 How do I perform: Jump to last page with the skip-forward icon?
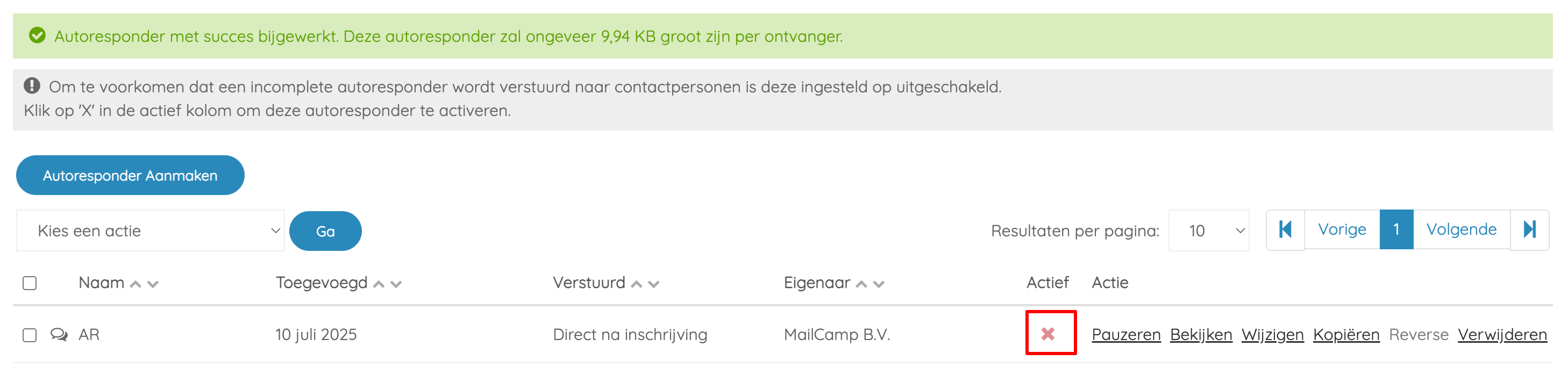(1530, 229)
